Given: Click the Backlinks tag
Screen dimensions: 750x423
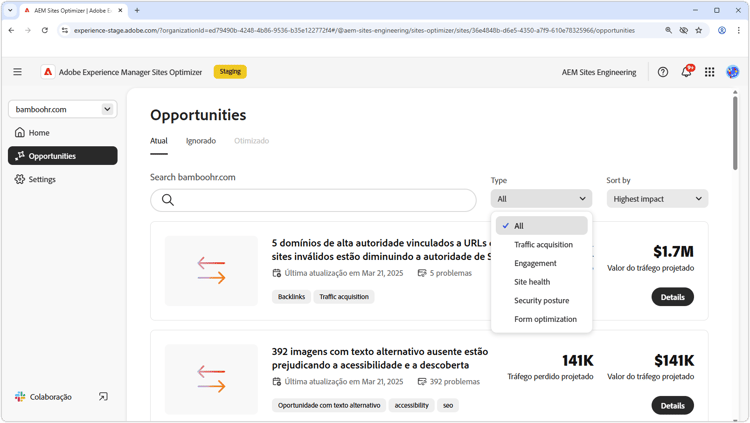Looking at the screenshot, I should click(x=291, y=297).
